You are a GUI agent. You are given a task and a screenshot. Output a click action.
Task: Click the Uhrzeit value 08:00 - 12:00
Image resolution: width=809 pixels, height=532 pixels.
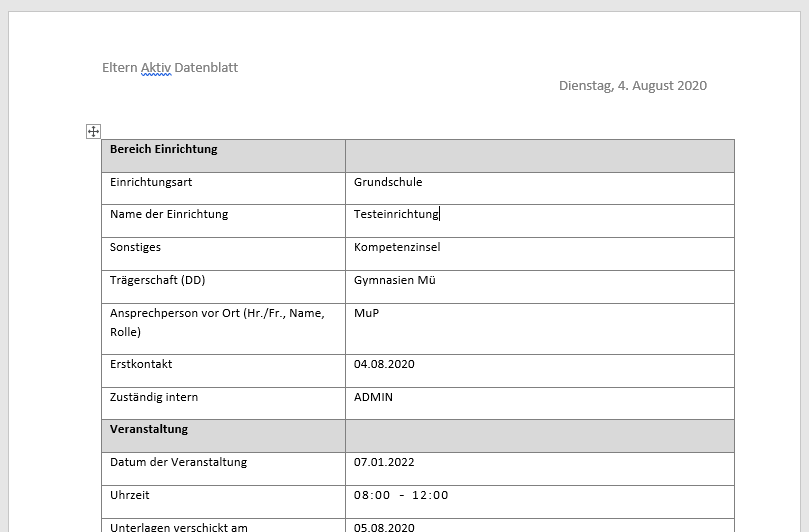tap(401, 495)
